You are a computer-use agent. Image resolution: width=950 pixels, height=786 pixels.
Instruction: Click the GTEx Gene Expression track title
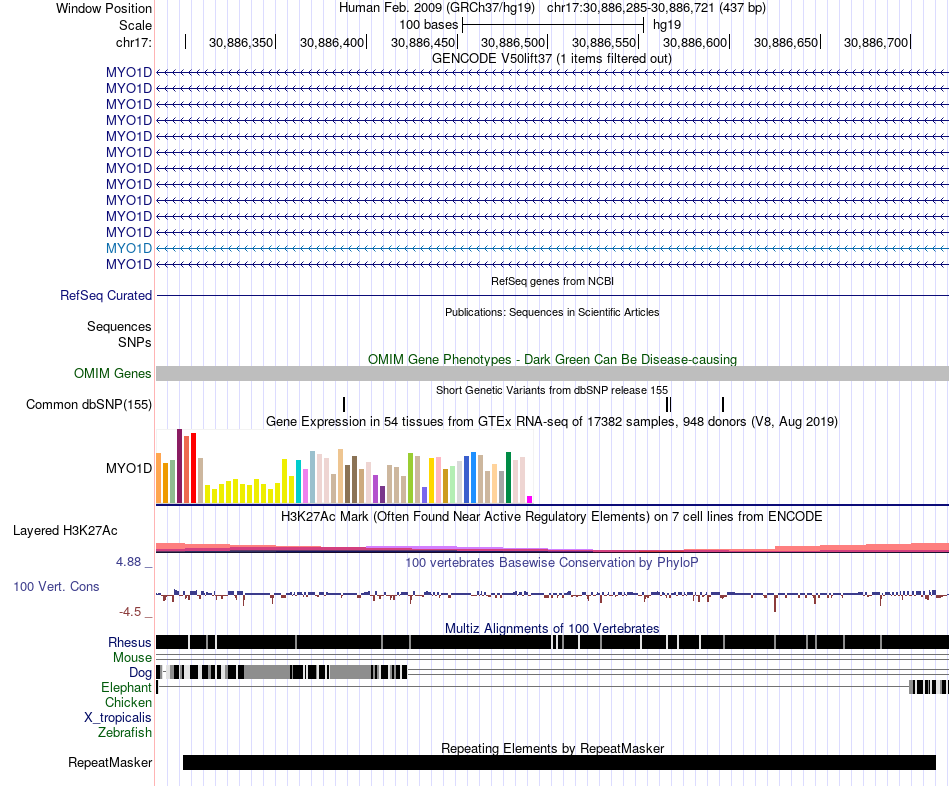[552, 422]
